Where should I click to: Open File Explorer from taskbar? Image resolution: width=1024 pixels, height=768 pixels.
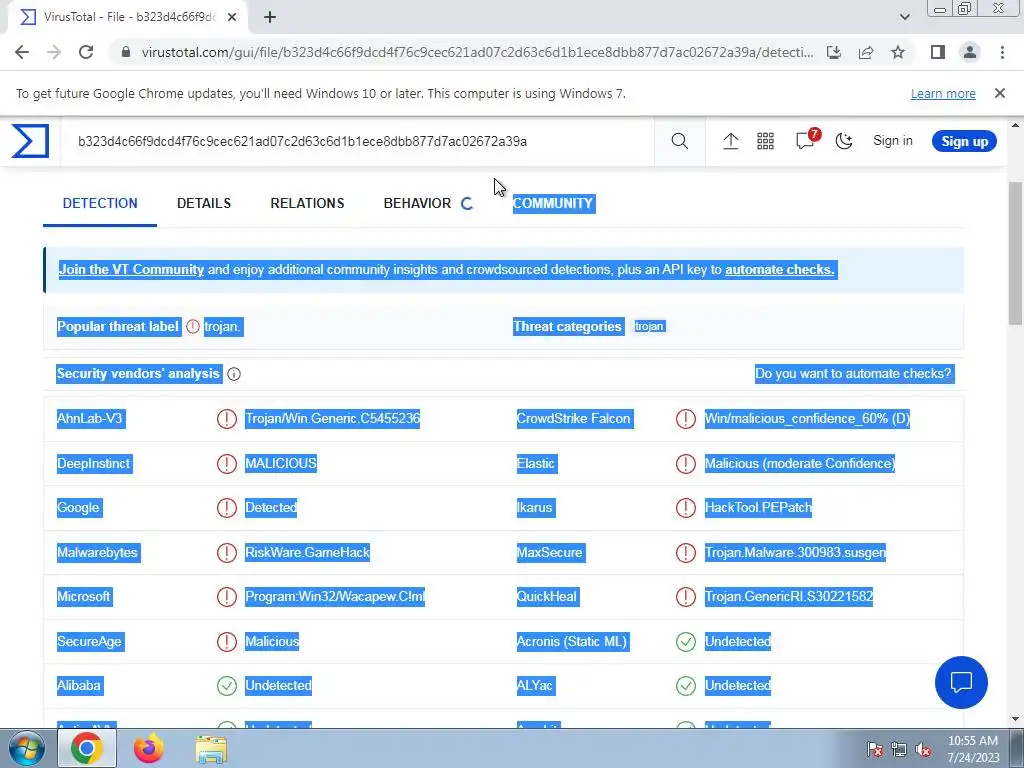tap(212, 748)
